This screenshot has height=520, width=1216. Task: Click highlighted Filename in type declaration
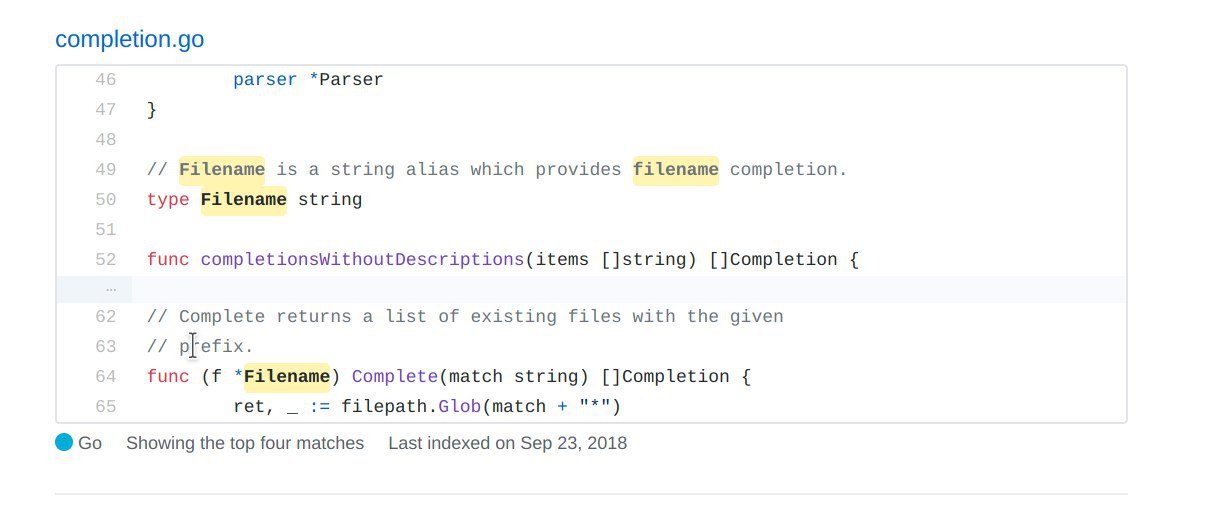tap(243, 199)
